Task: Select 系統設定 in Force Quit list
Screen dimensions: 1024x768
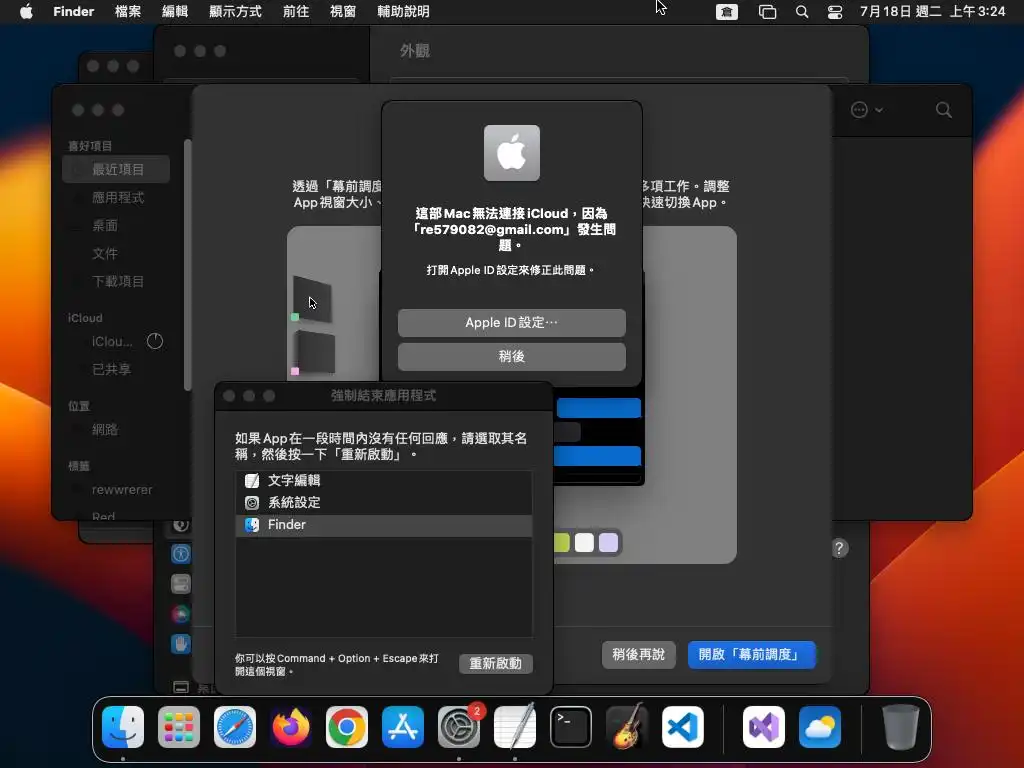Action: tap(384, 503)
